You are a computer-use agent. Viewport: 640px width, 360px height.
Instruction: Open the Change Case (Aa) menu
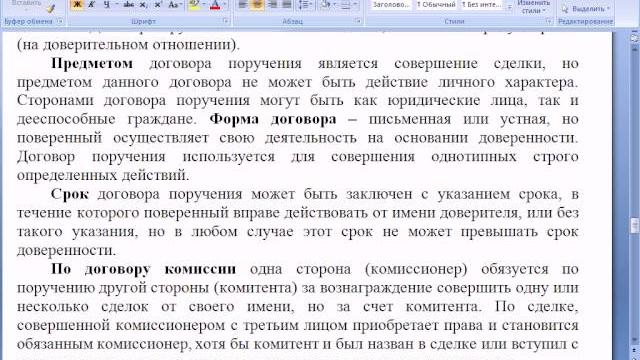(x=174, y=5)
